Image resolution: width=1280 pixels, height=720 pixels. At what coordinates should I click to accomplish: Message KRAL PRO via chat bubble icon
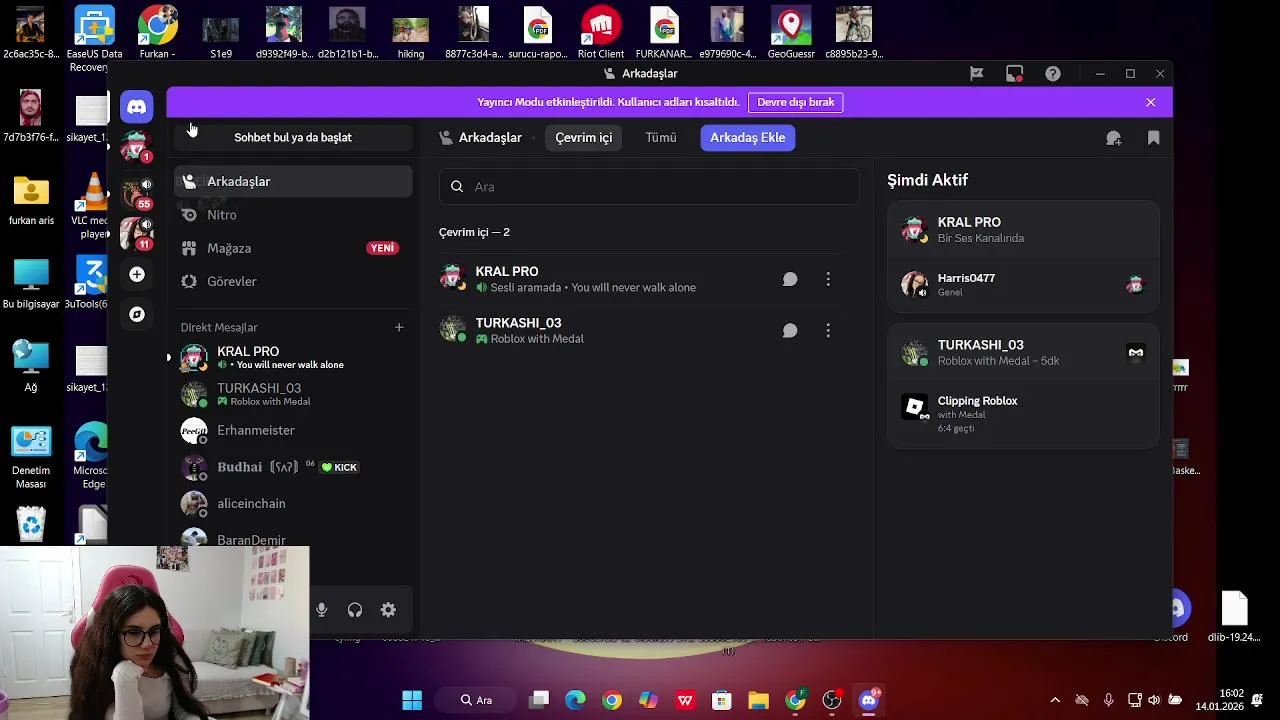790,279
